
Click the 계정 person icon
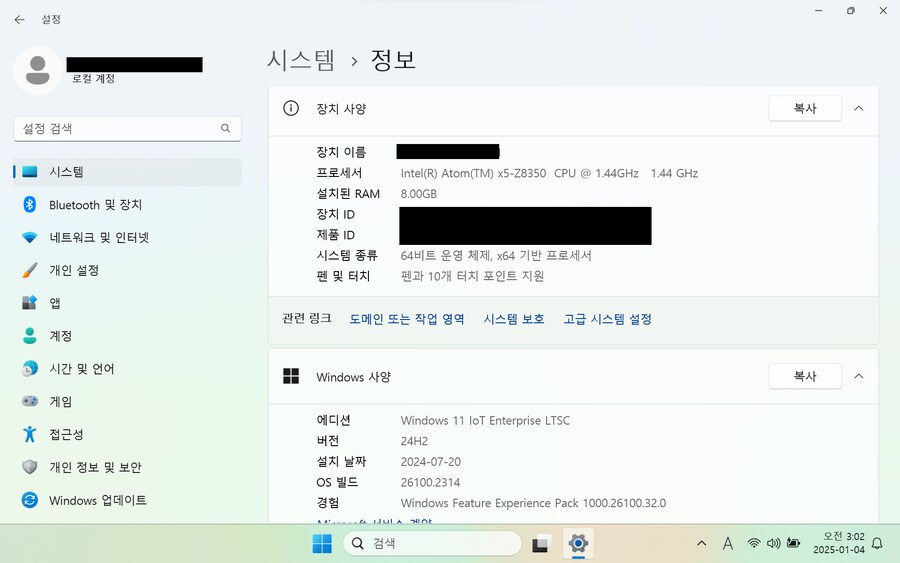[x=30, y=336]
